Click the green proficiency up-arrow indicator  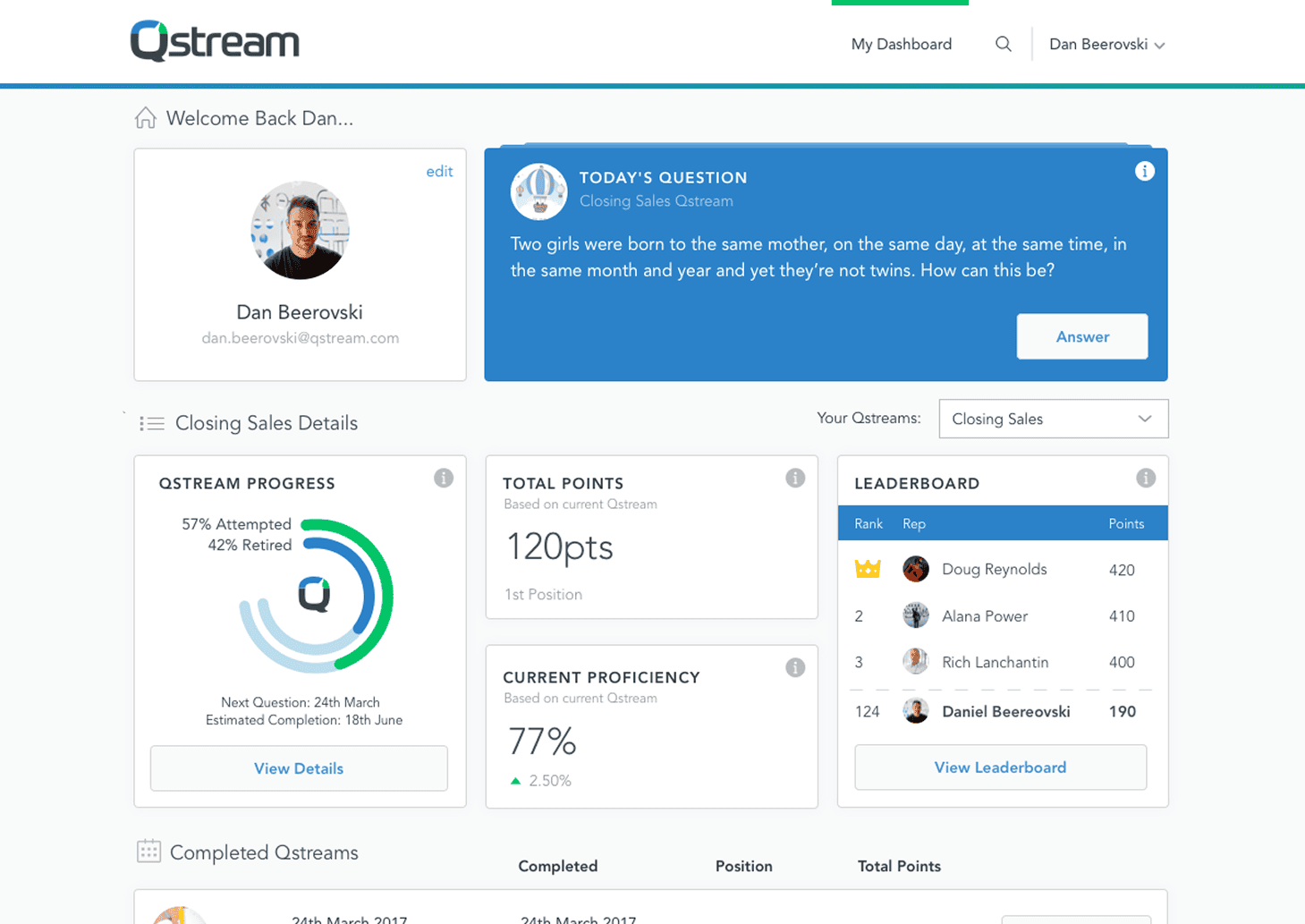(x=515, y=781)
